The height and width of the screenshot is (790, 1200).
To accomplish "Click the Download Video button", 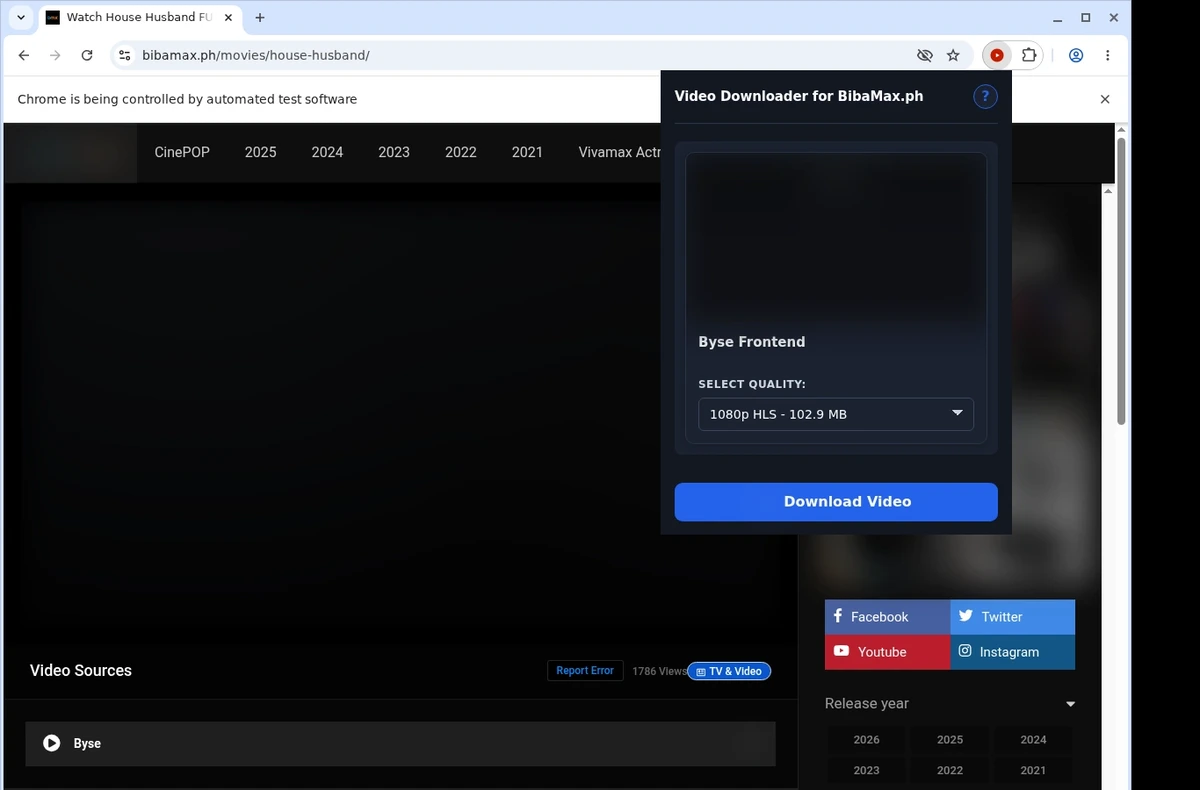I will 836,502.
